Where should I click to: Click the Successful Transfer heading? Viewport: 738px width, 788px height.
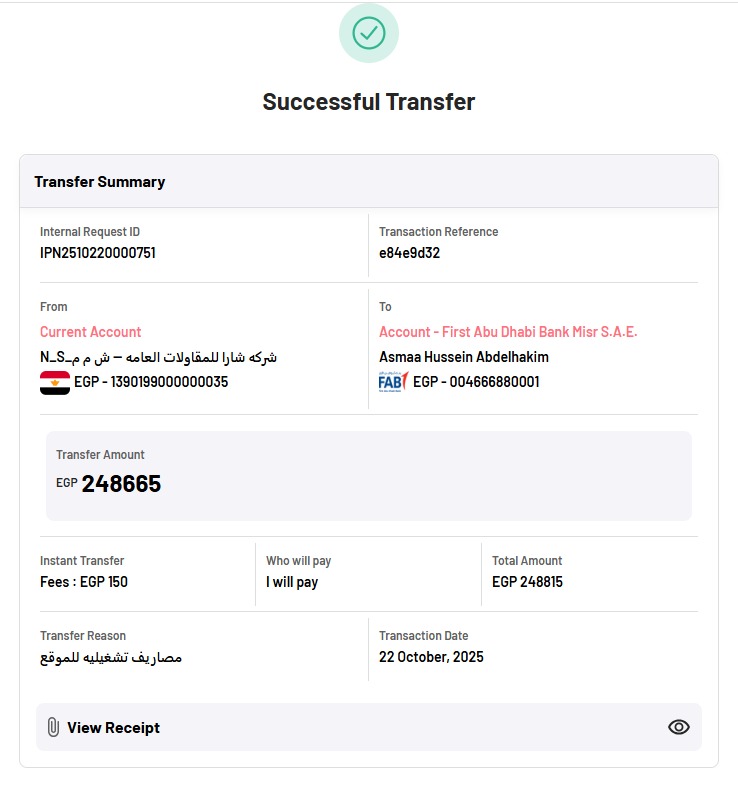click(369, 102)
